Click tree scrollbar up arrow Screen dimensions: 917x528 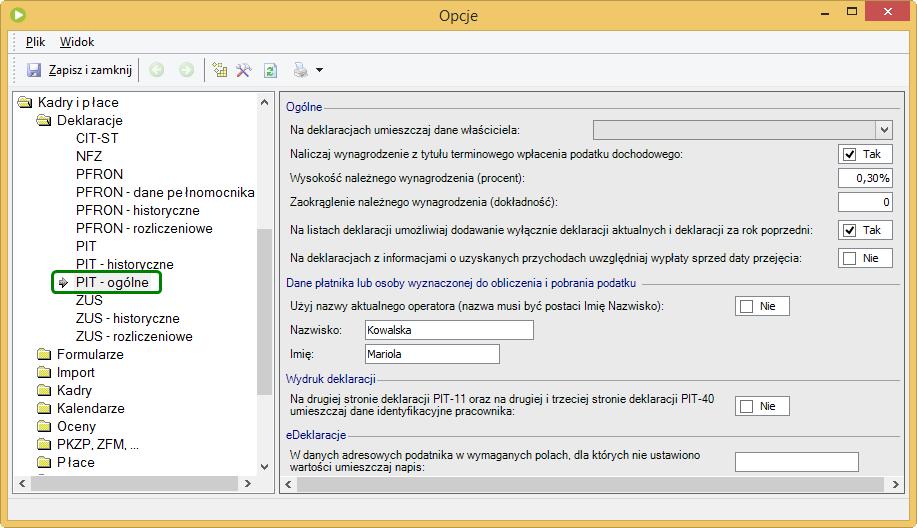264,102
